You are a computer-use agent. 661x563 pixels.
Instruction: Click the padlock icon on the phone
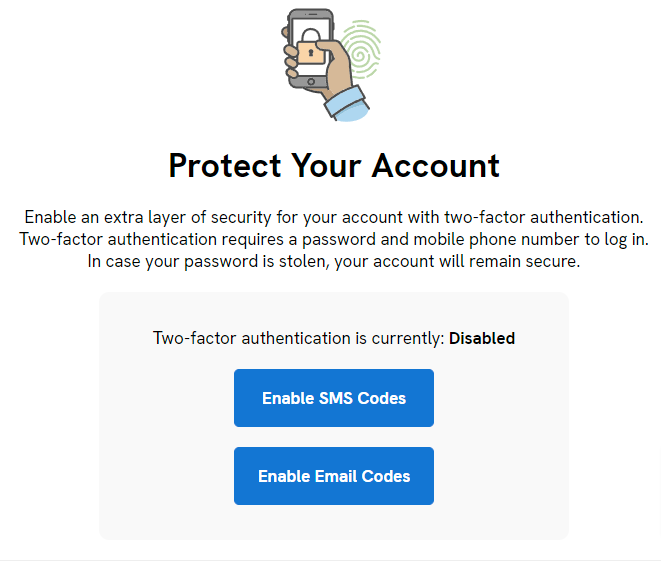tap(312, 52)
